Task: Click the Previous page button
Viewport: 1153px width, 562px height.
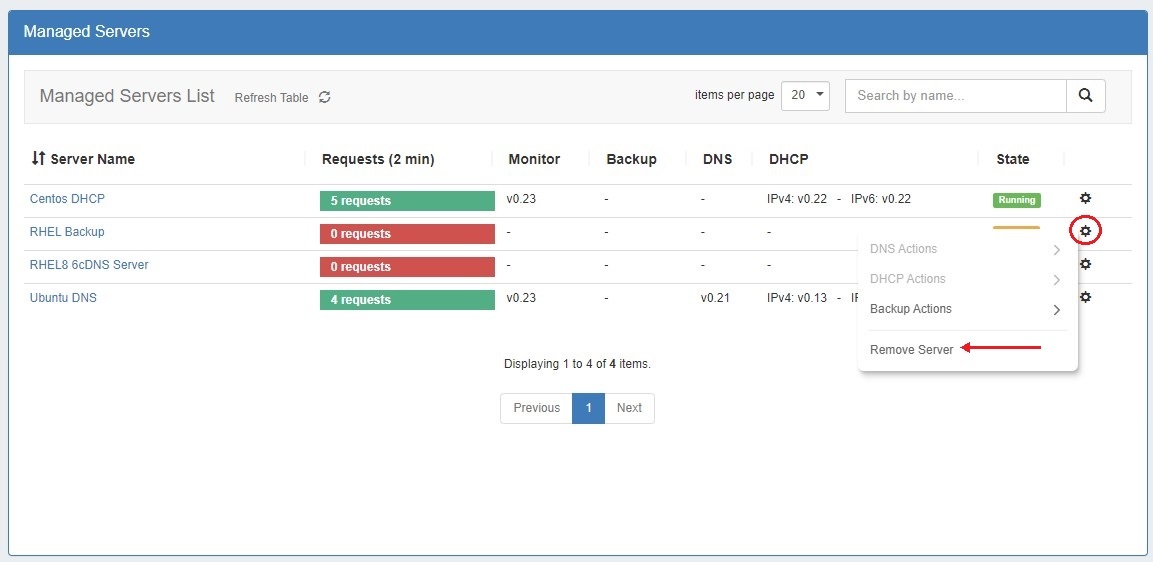Action: point(536,408)
